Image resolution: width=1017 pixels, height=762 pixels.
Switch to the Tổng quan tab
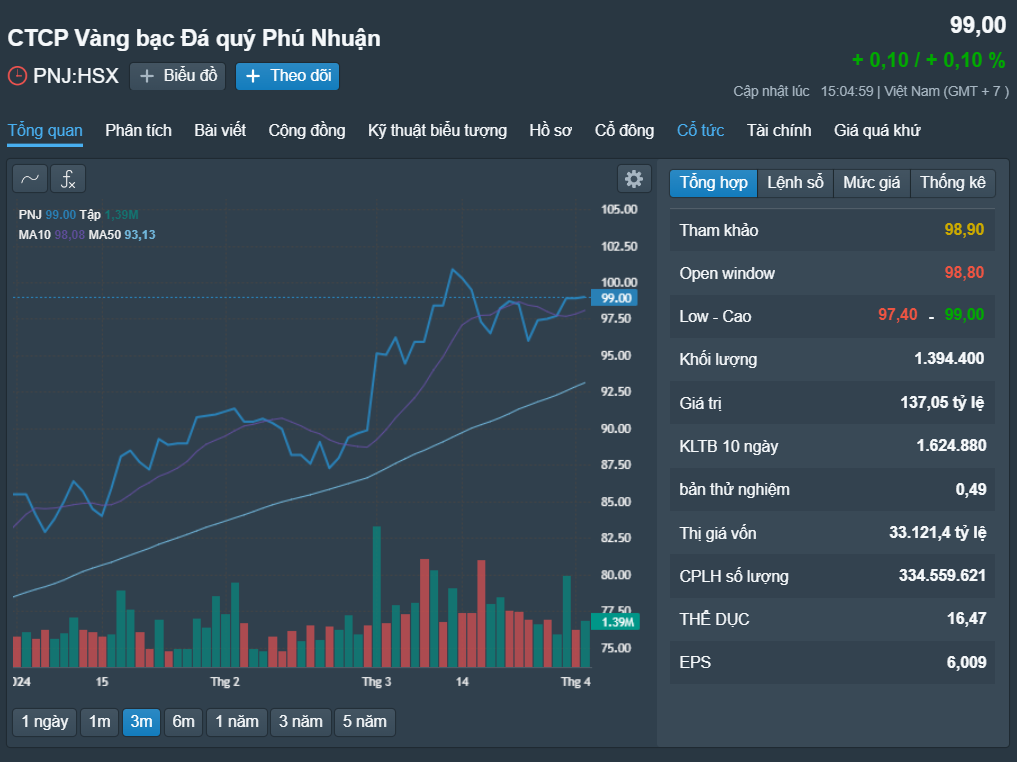(45, 130)
